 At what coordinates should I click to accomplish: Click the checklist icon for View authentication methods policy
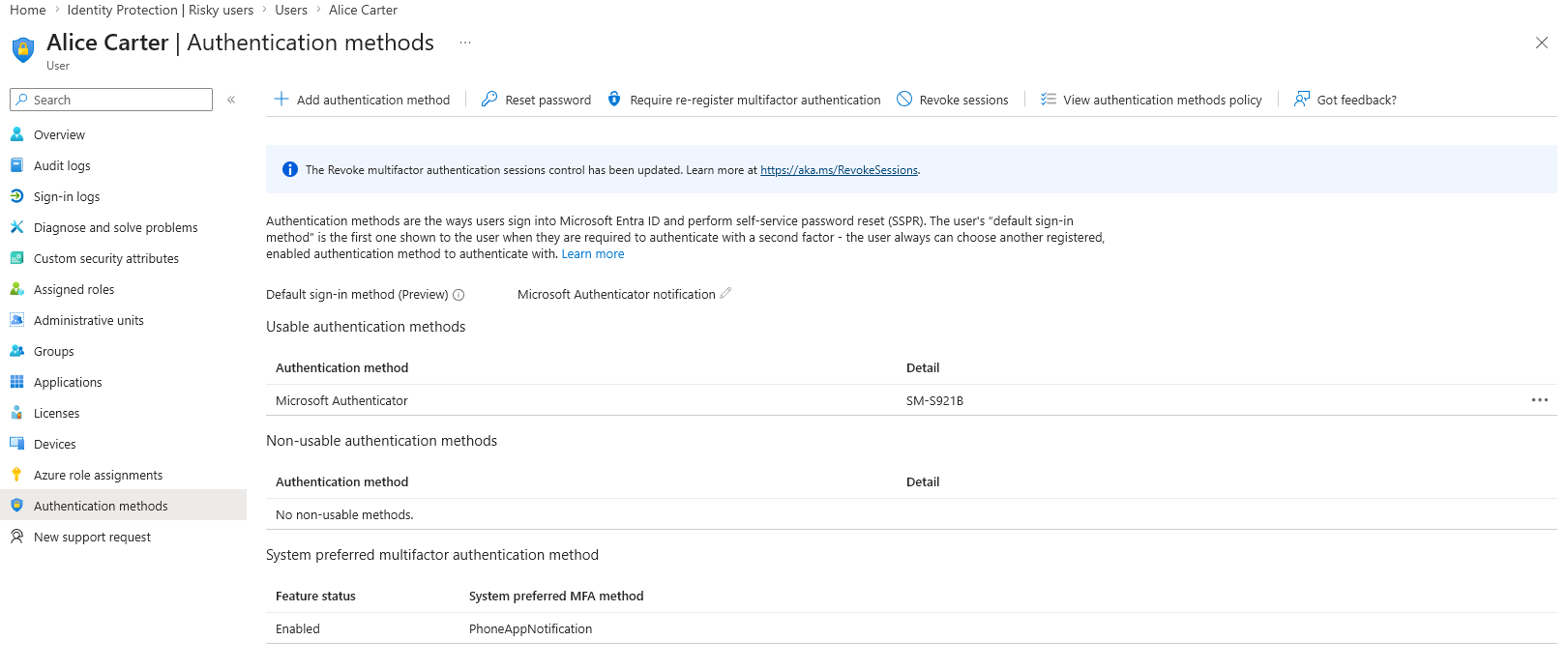[1049, 99]
